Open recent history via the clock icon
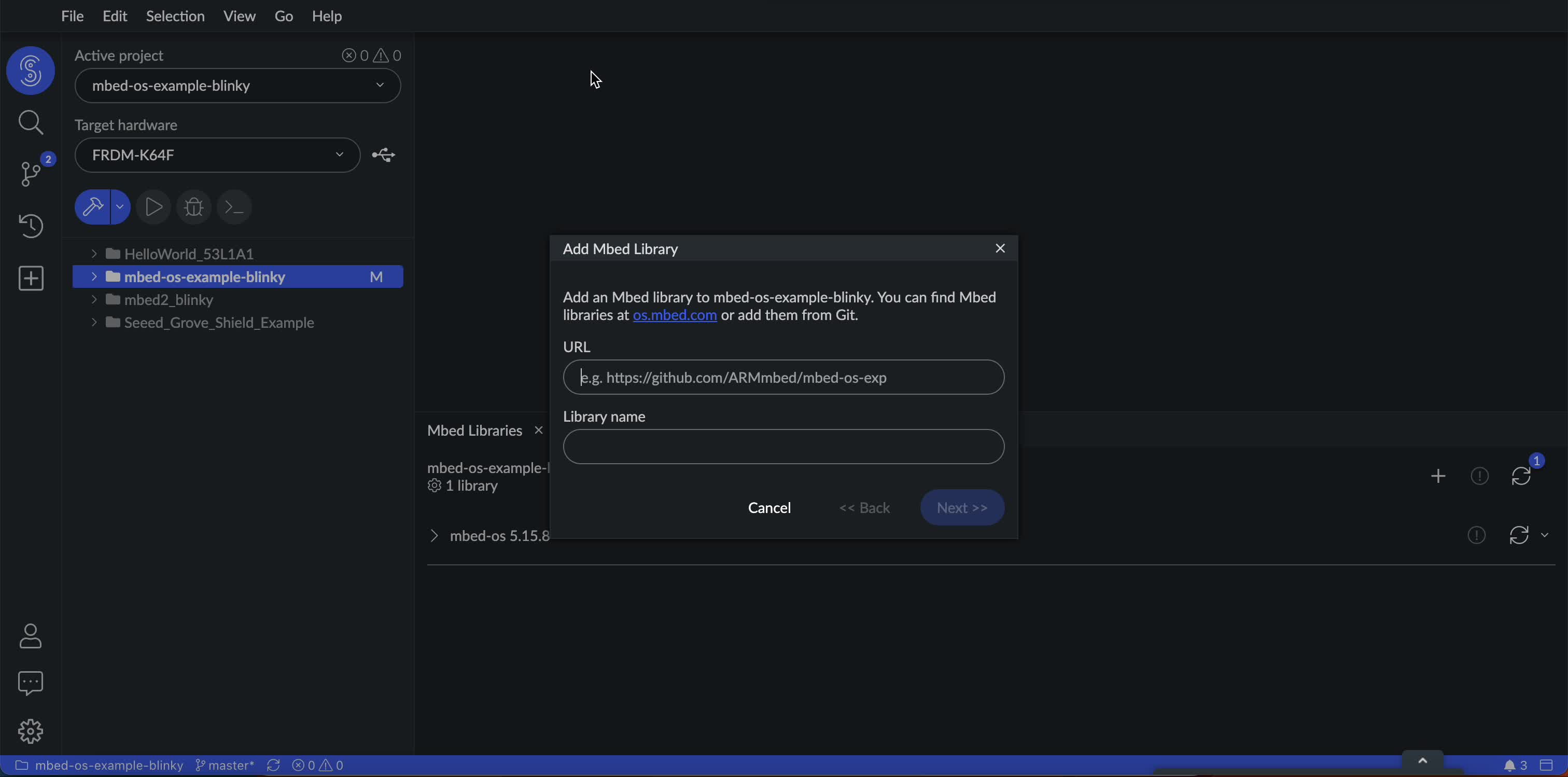Image resolution: width=1568 pixels, height=777 pixels. (x=31, y=226)
